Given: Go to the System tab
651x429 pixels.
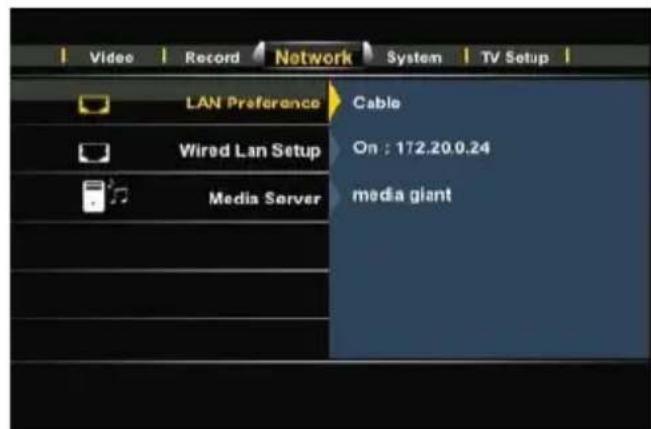Looking at the screenshot, I should tap(414, 57).
